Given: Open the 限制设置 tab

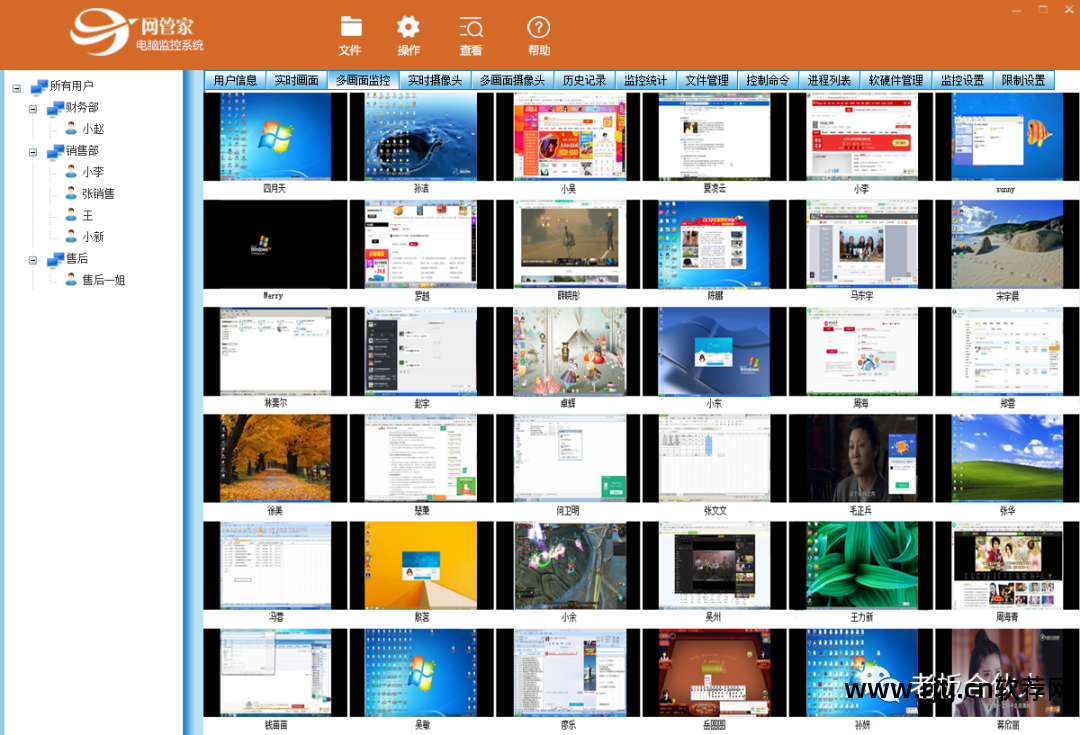Looking at the screenshot, I should click(1024, 80).
